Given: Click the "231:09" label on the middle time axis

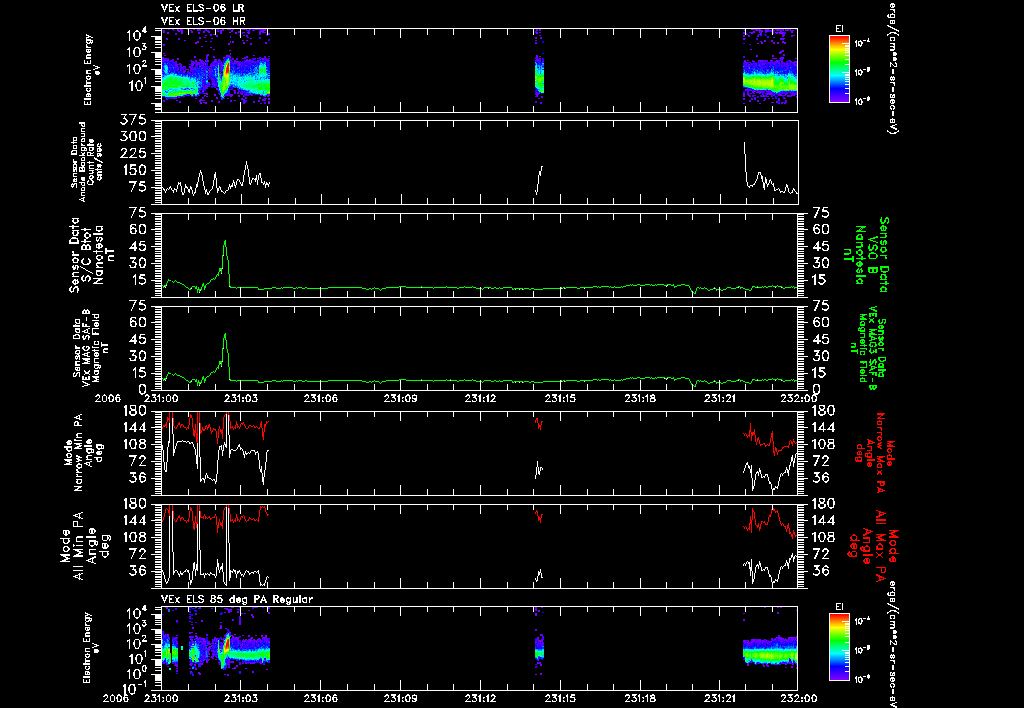Looking at the screenshot, I should point(401,398).
